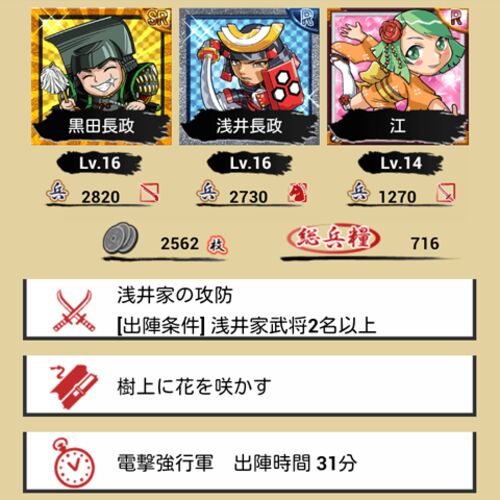Screen dimensions: 500x500
Task: Click the 枚 coin unit stamp
Action: pos(216,245)
